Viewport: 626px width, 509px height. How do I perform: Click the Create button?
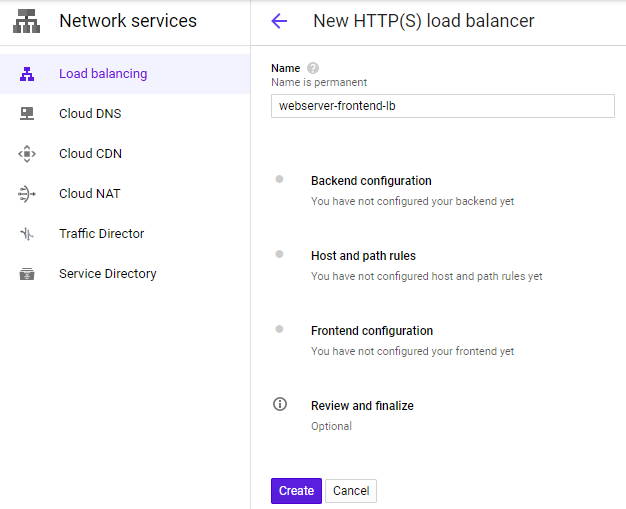pos(296,491)
